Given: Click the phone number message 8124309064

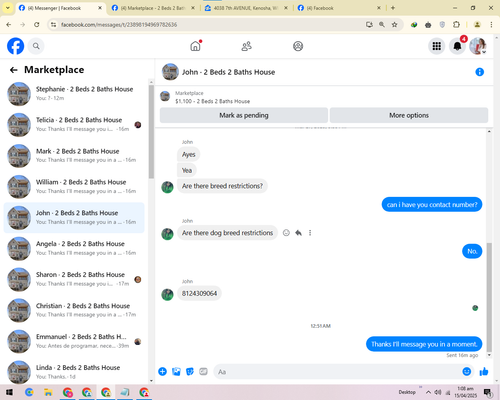Looking at the screenshot, I should click(x=199, y=293).
